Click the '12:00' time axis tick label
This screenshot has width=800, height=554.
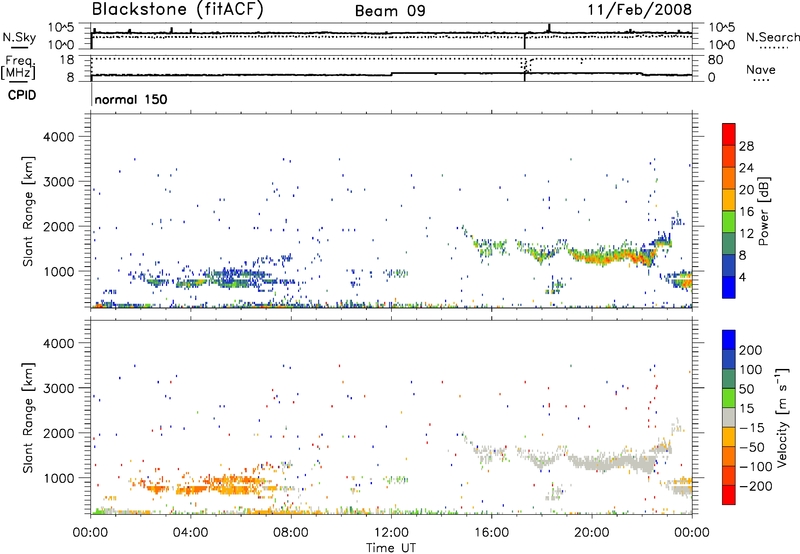pyautogui.click(x=391, y=533)
